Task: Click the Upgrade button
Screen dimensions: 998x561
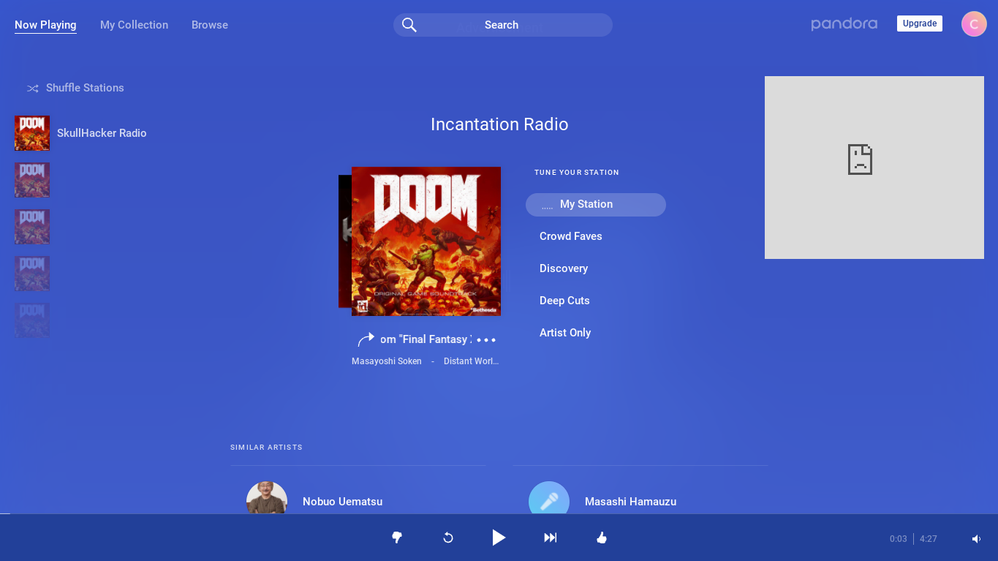Action: tap(919, 24)
